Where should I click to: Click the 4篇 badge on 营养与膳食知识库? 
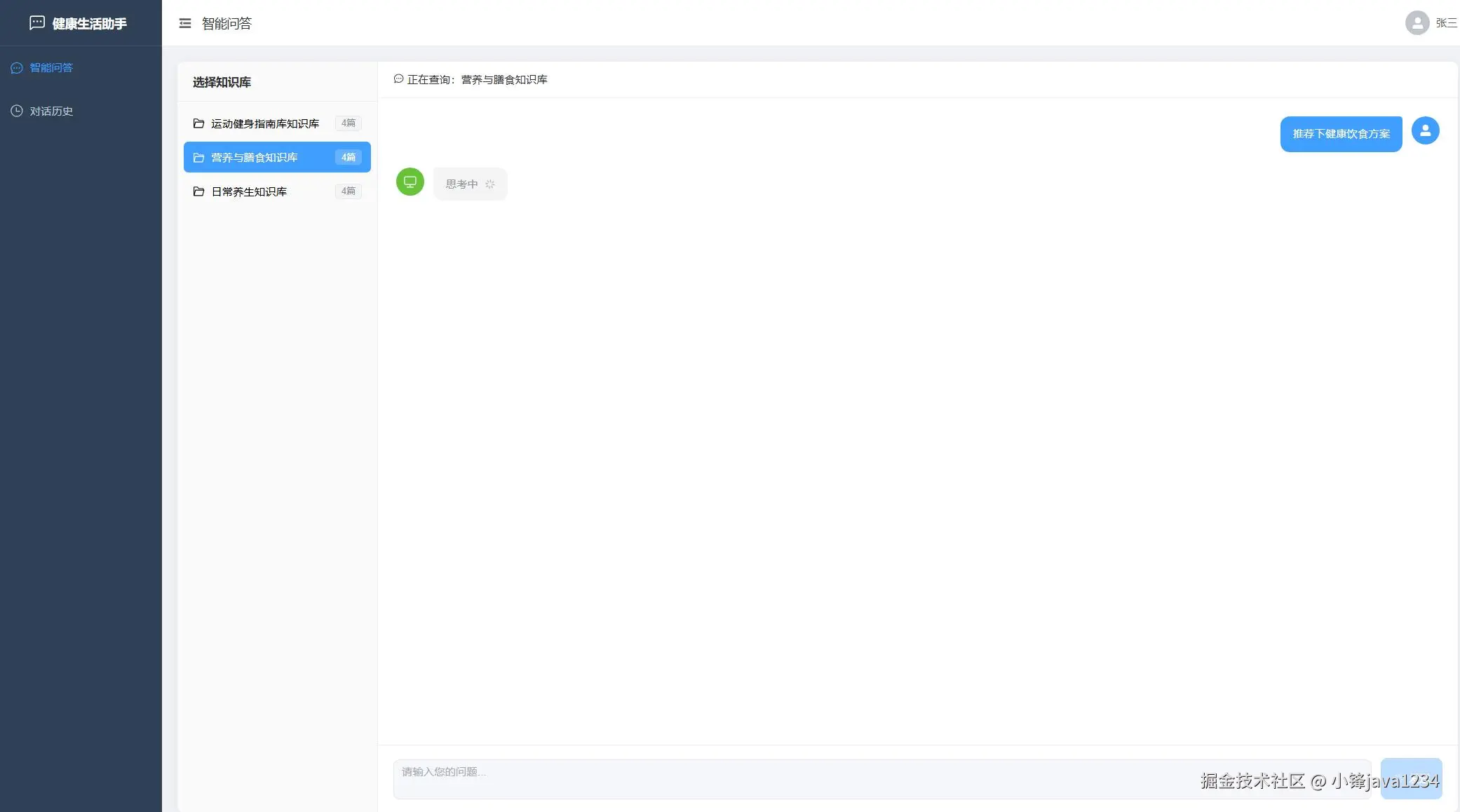[x=348, y=158]
